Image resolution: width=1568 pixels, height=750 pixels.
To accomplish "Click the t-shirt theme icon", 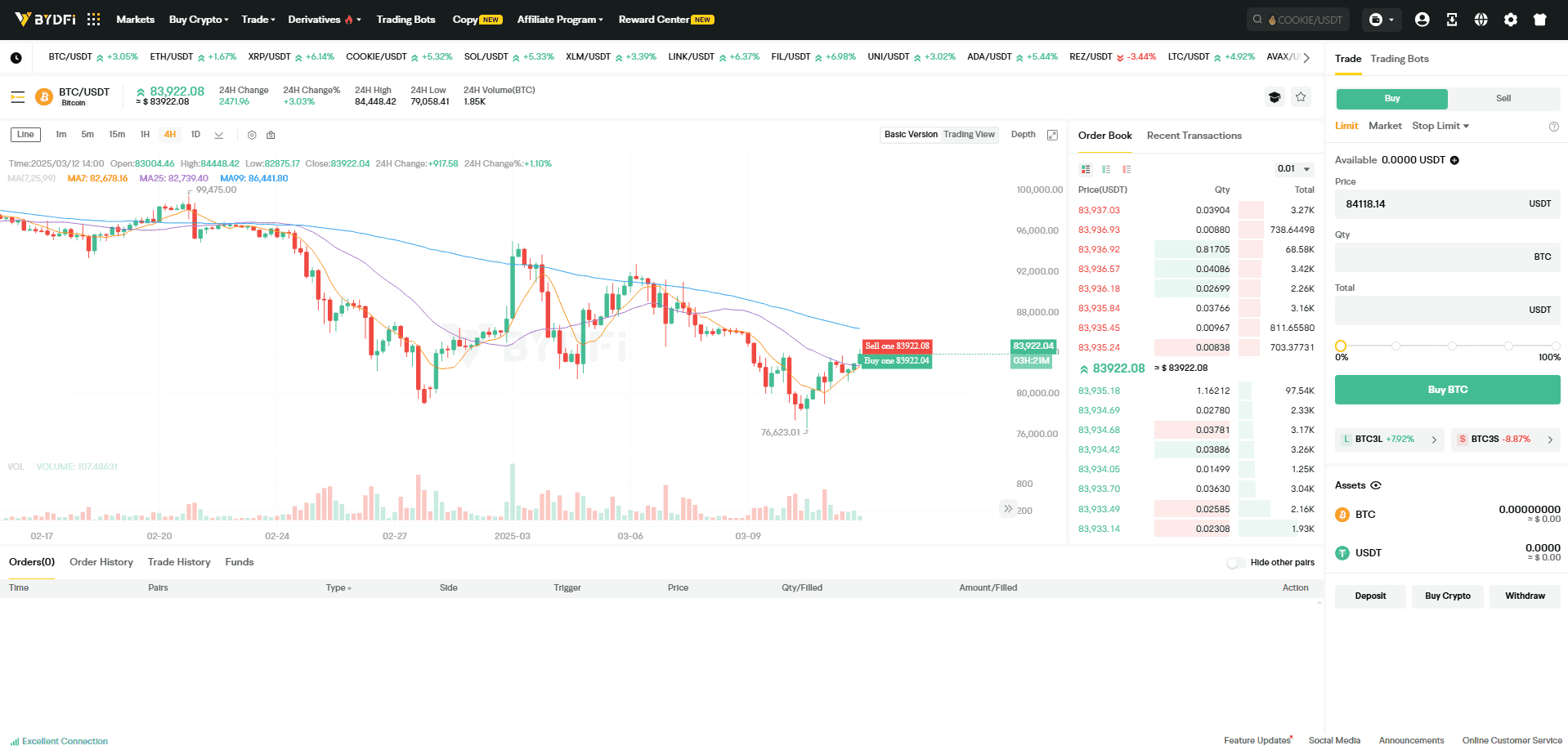I will tap(1540, 20).
